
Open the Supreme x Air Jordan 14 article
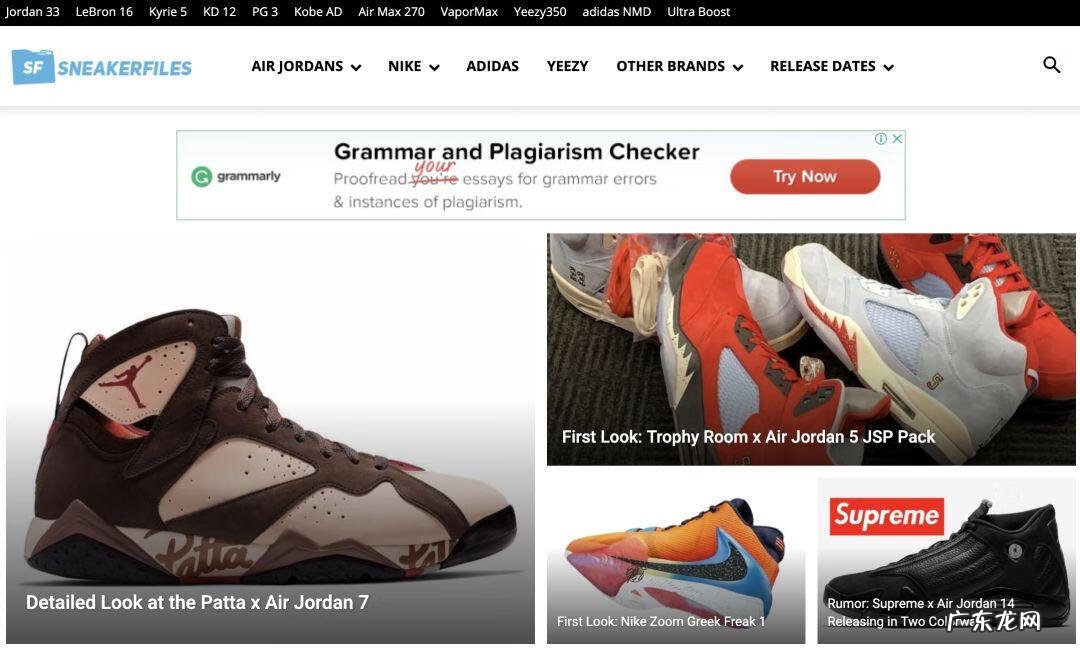920,612
